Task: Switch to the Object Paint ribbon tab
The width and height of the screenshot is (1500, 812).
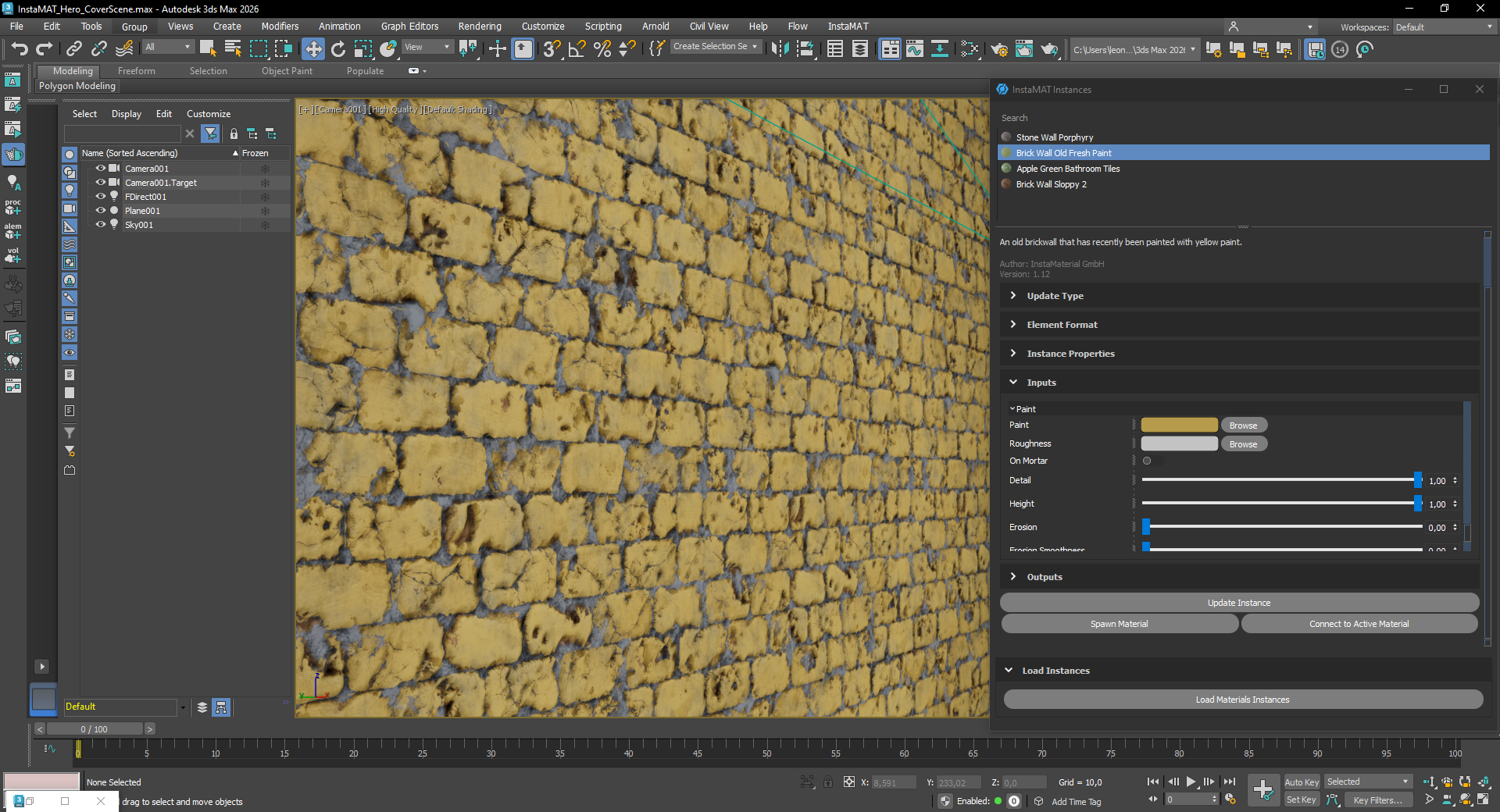Action: tap(287, 71)
